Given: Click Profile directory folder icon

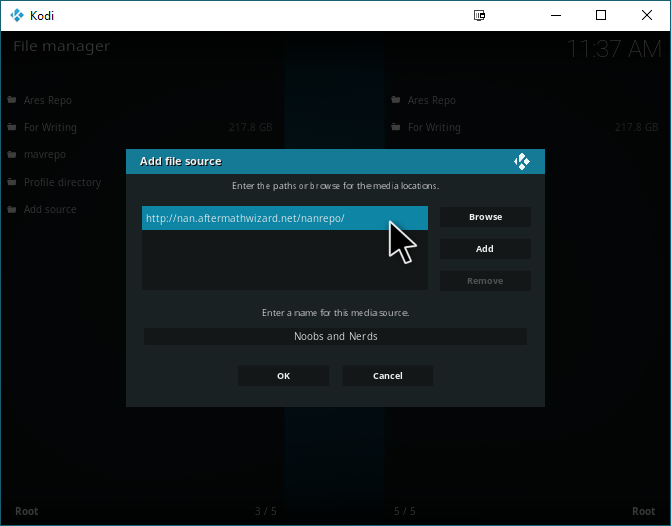Looking at the screenshot, I should click(12, 182).
